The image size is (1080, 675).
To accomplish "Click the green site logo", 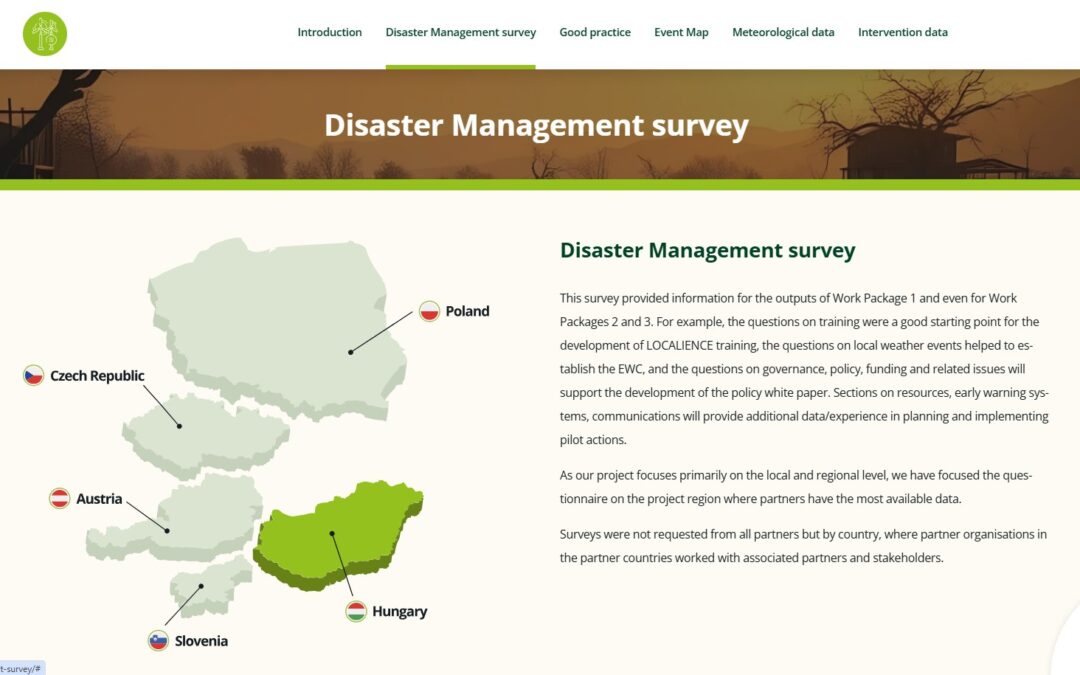I will (x=45, y=34).
